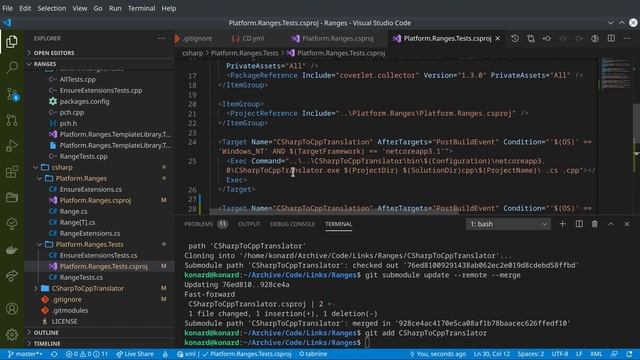Open the Live Share activity icon
This screenshot has height=360, width=640.
(12, 276)
